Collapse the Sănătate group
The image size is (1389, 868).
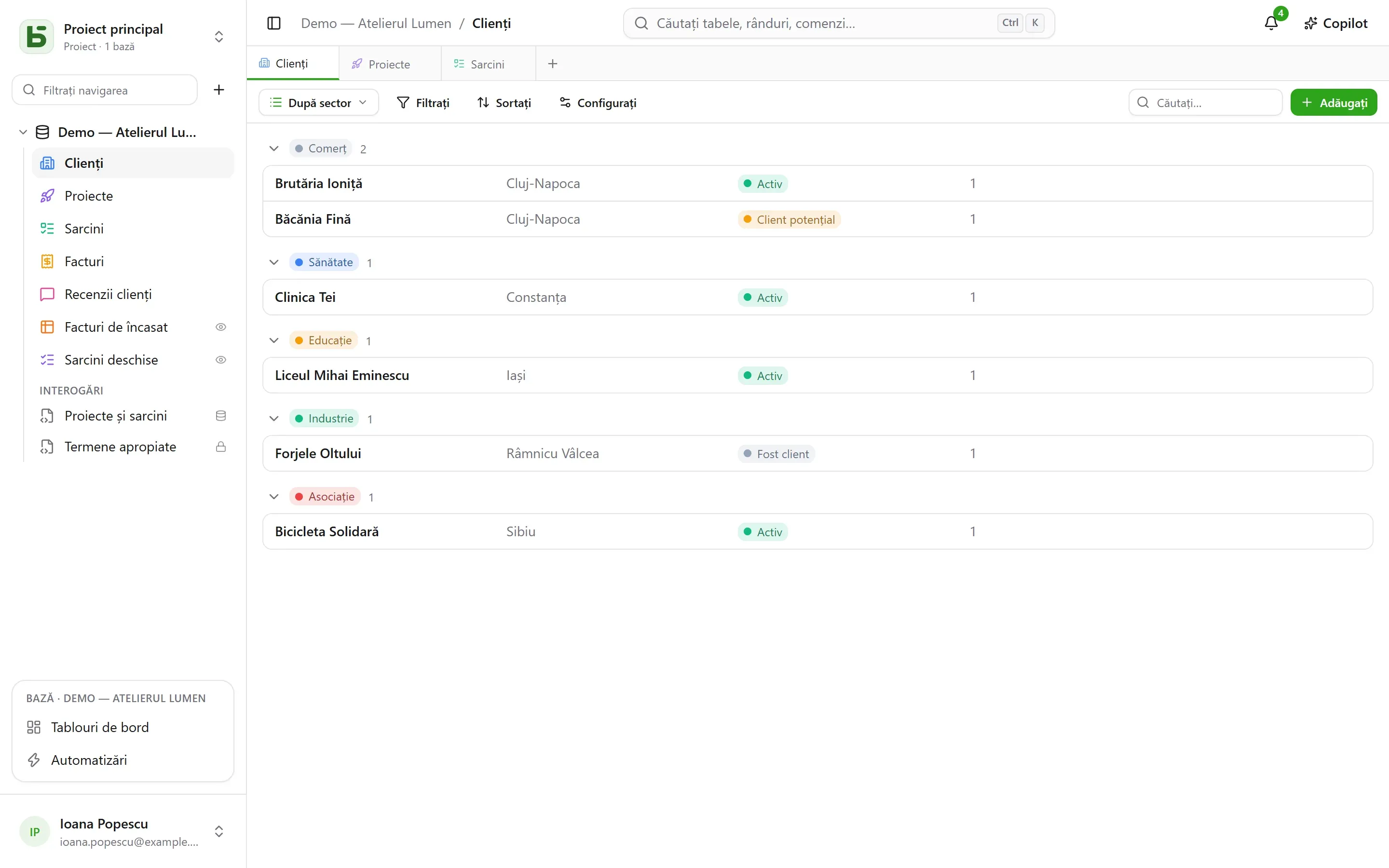pos(274,262)
